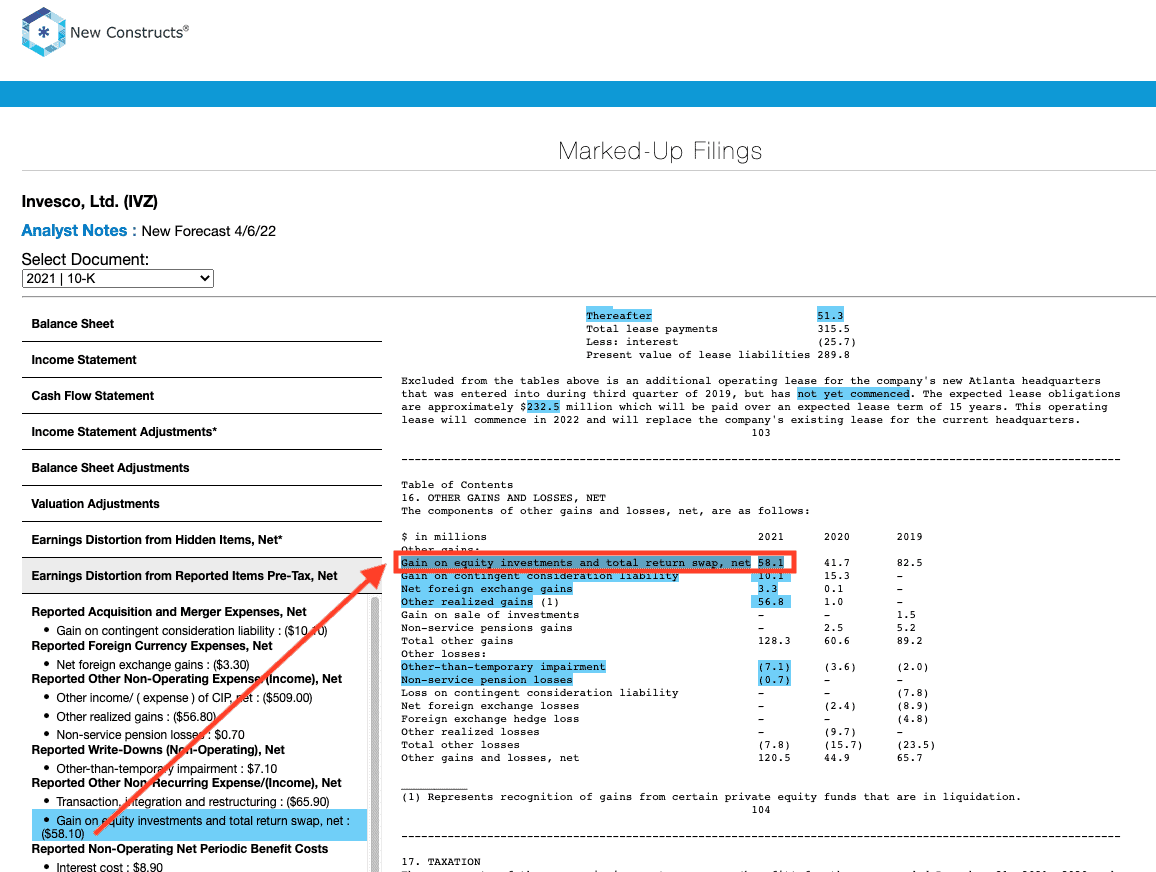Click highlighted value (0.7) in filing table

click(x=774, y=680)
